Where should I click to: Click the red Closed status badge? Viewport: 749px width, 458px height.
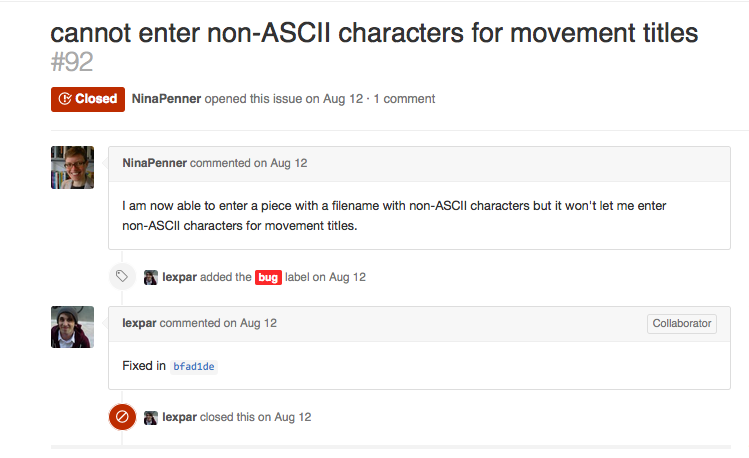click(88, 99)
